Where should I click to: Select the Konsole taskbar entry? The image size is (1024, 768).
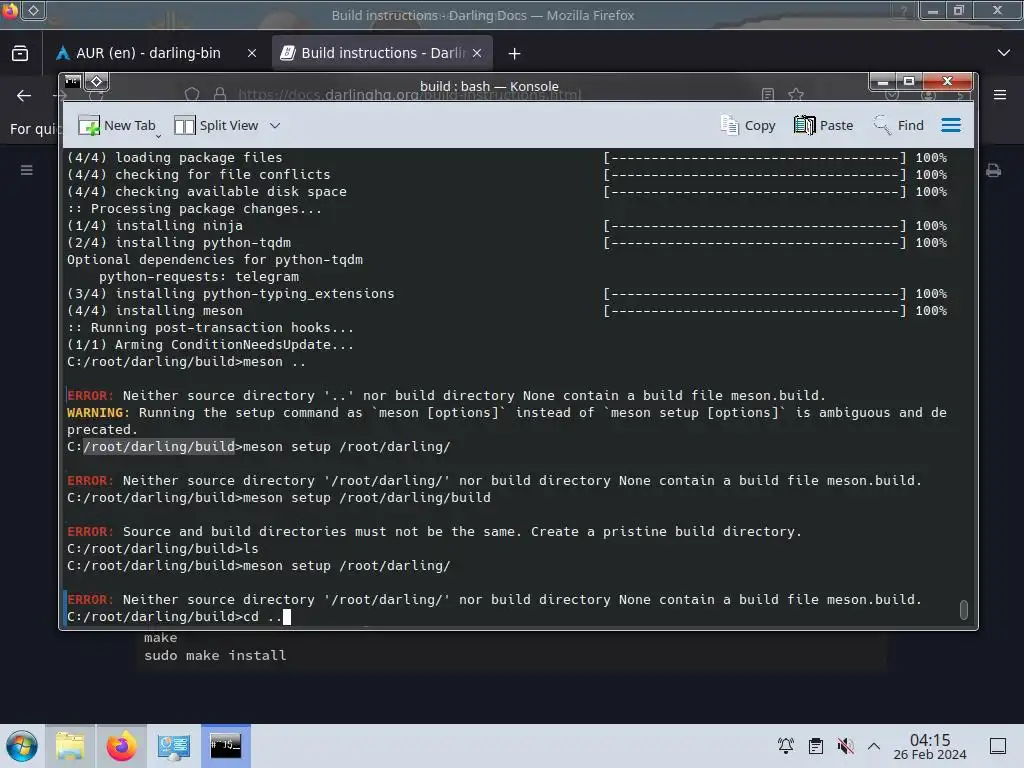[x=226, y=746]
